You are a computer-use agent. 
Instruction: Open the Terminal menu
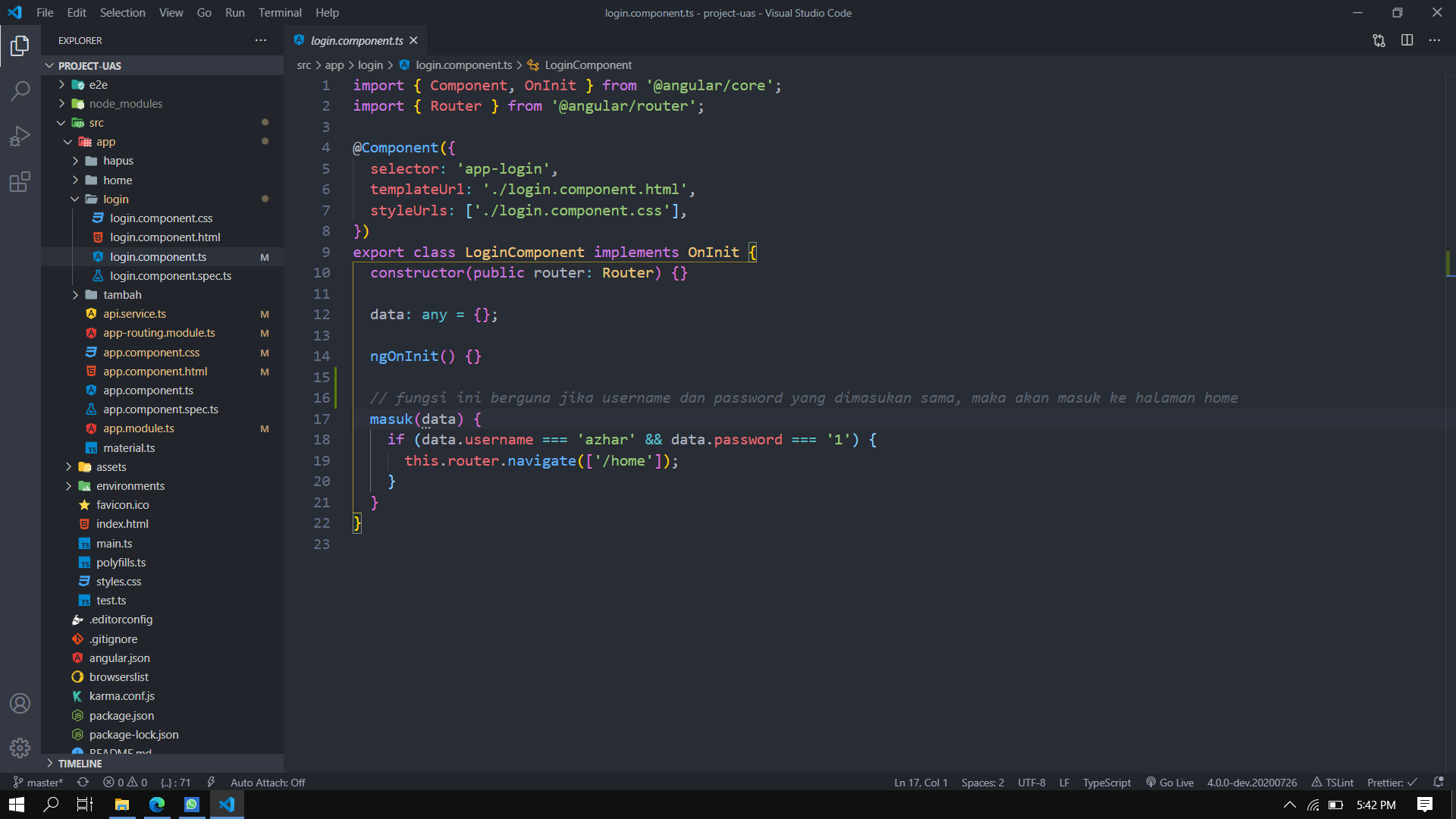click(x=280, y=12)
